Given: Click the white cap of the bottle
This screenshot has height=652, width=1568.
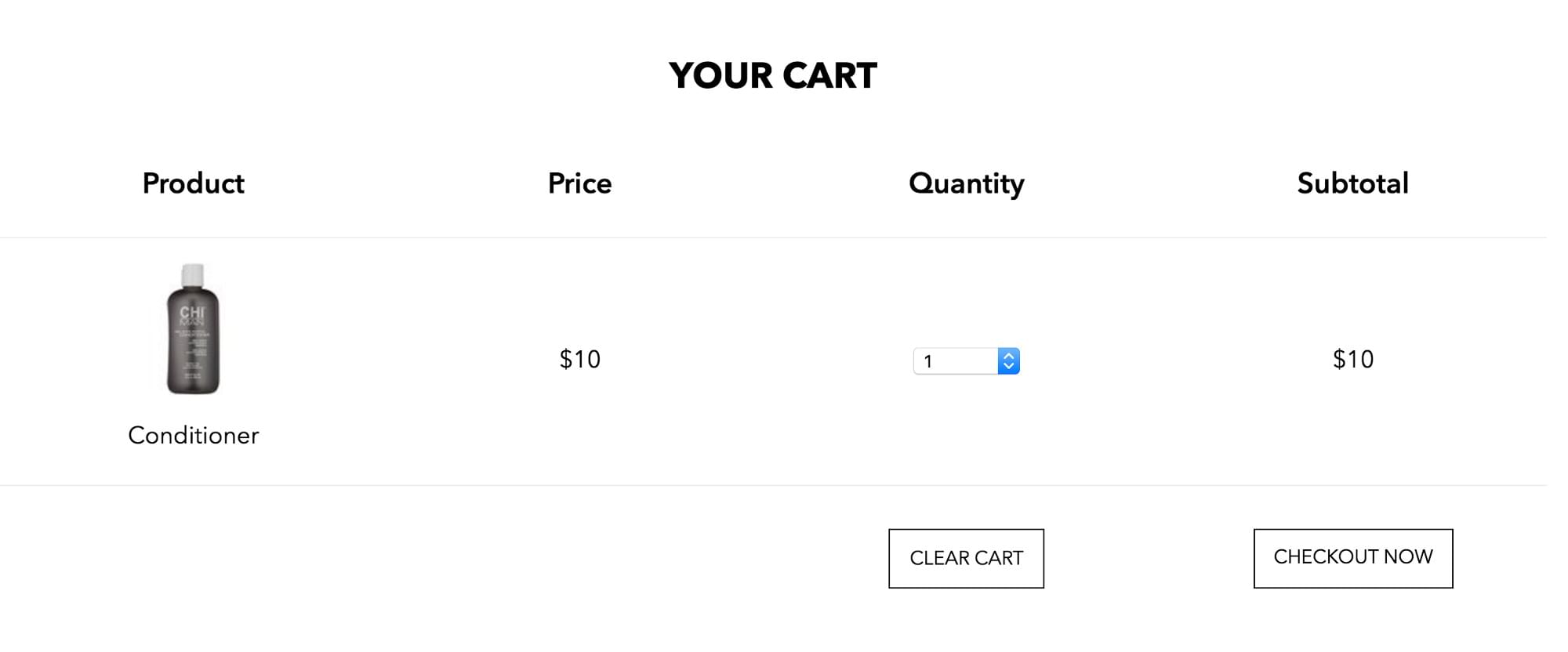Looking at the screenshot, I should pos(193,275).
